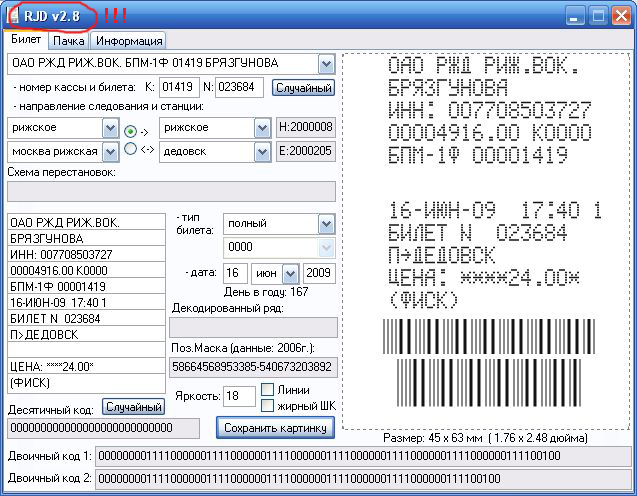The image size is (637, 496).
Task: Click the H:2000008 code field
Action: click(306, 127)
